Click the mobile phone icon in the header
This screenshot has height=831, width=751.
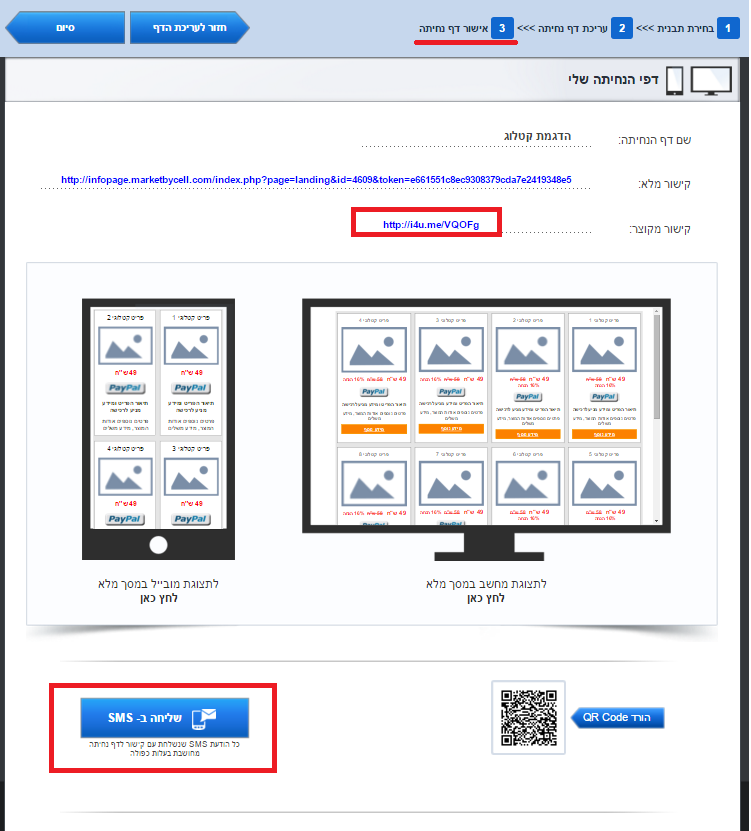(x=674, y=80)
